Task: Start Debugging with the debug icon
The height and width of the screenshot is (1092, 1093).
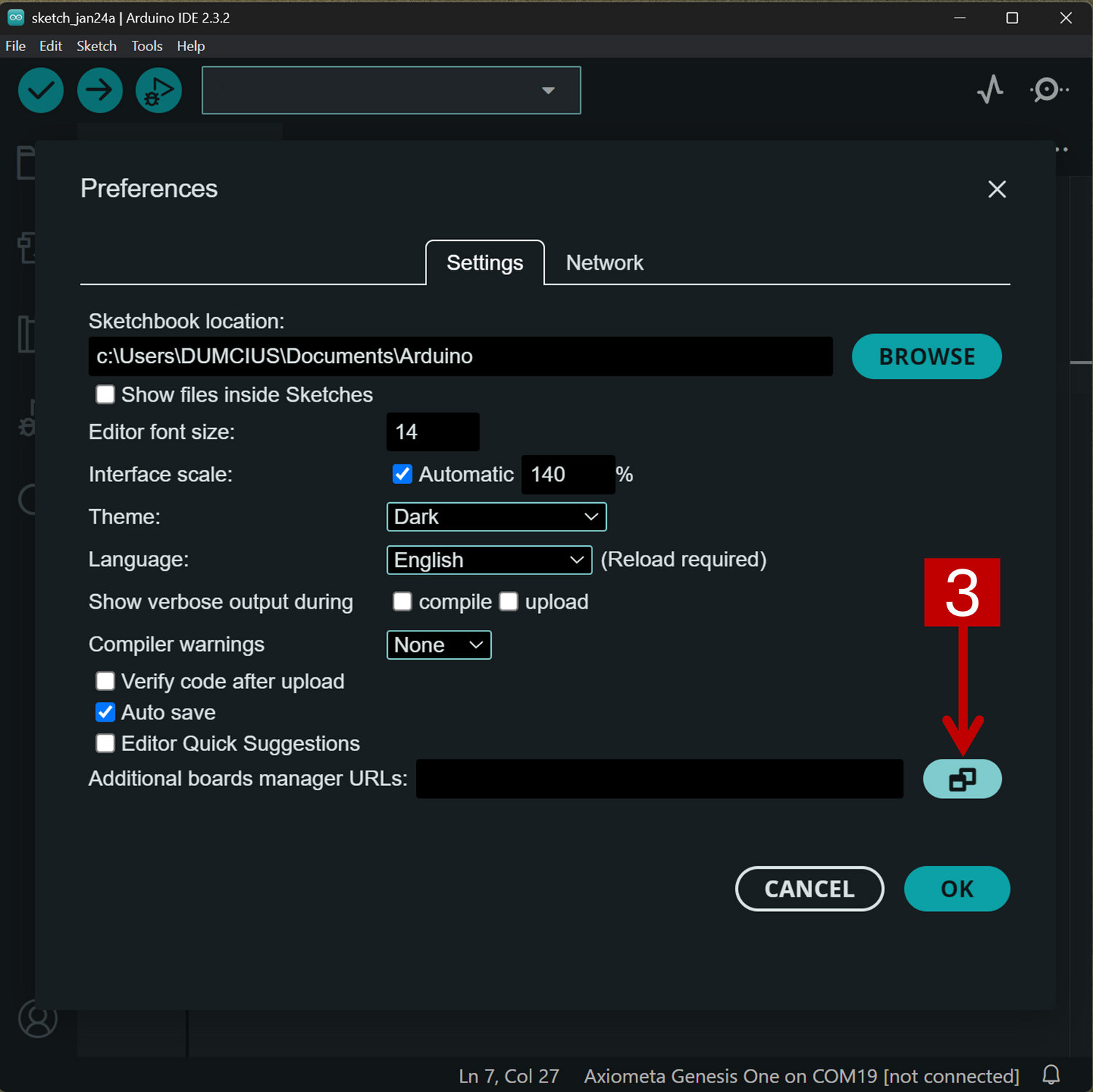Action: (x=159, y=90)
